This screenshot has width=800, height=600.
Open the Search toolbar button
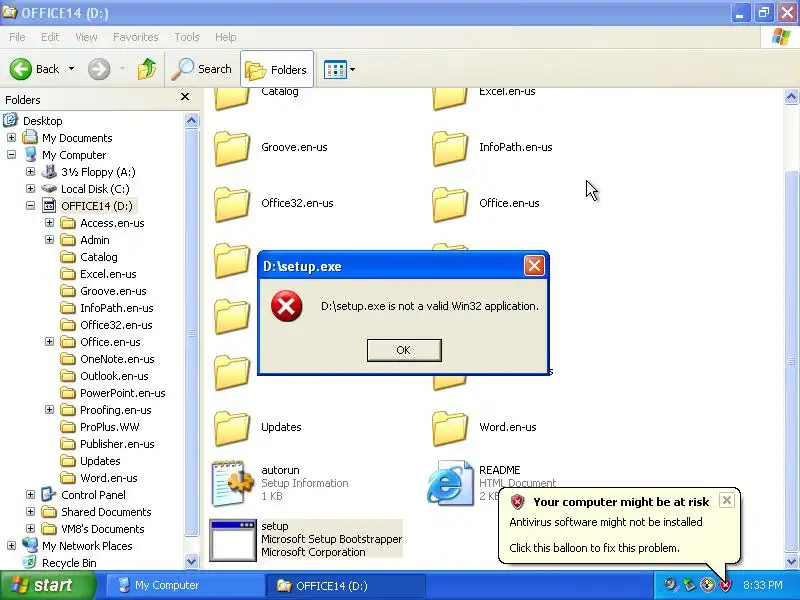[202, 69]
